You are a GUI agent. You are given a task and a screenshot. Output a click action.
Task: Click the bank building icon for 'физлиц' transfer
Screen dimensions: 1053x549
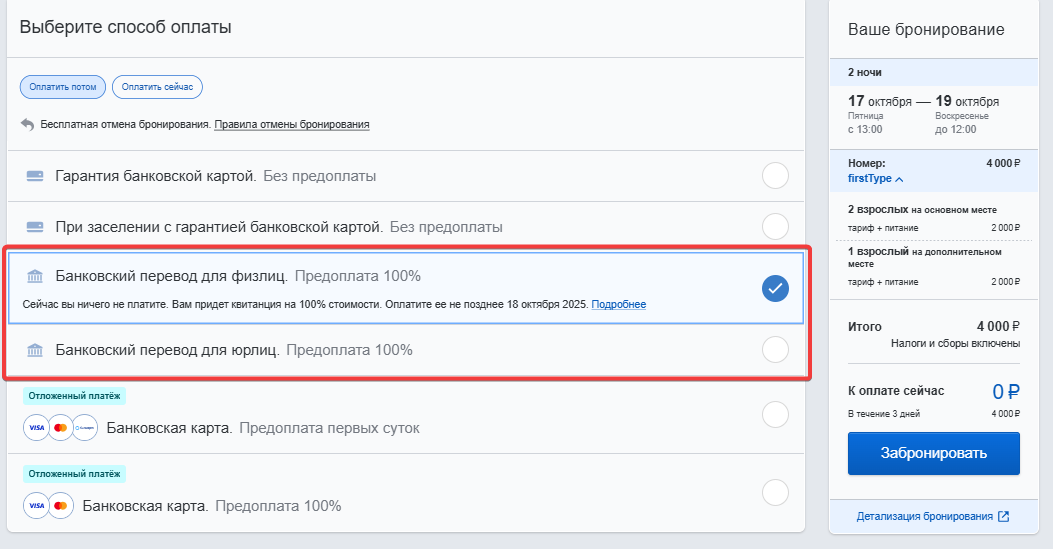click(x=35, y=276)
